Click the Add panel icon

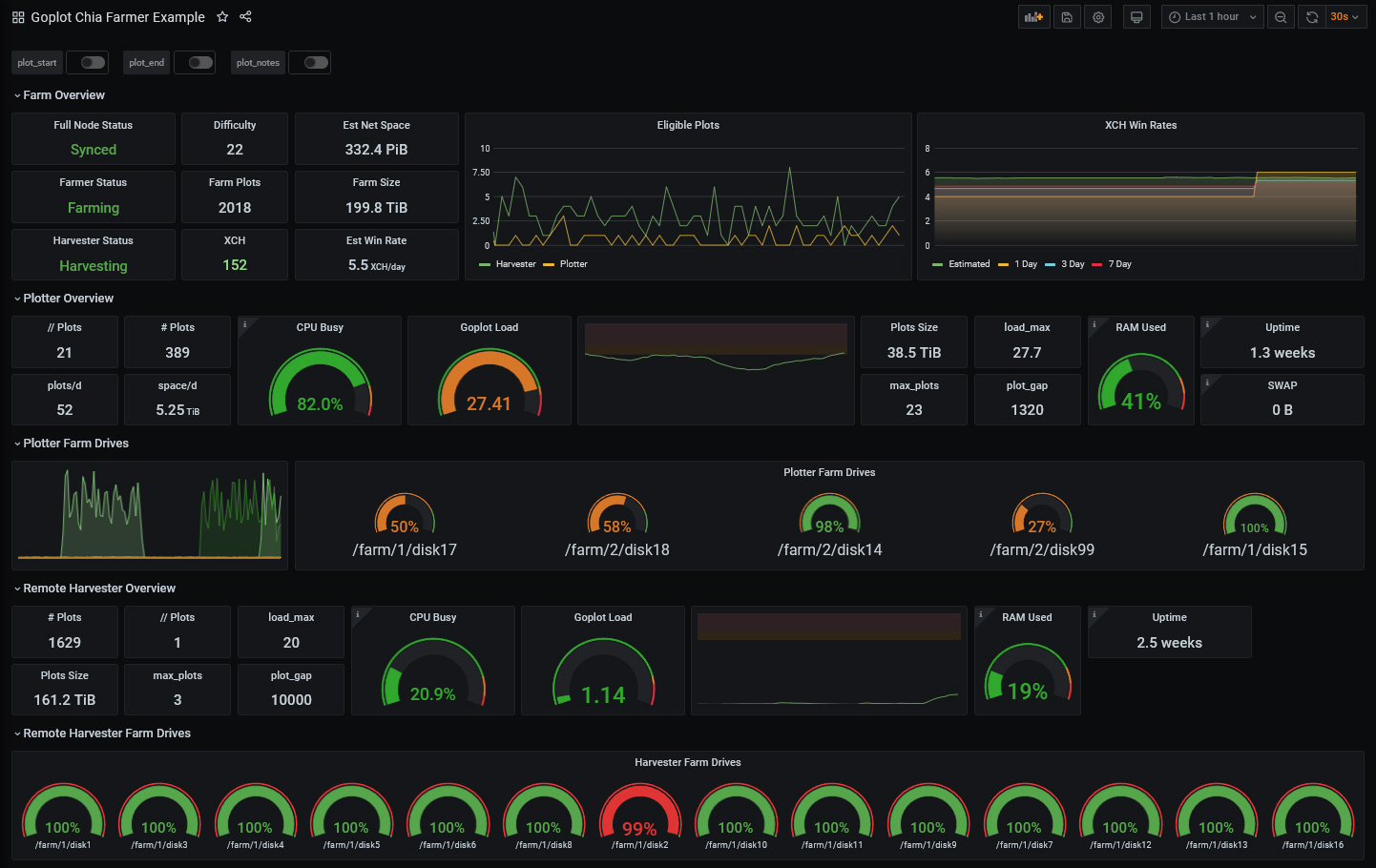pyautogui.click(x=1033, y=17)
